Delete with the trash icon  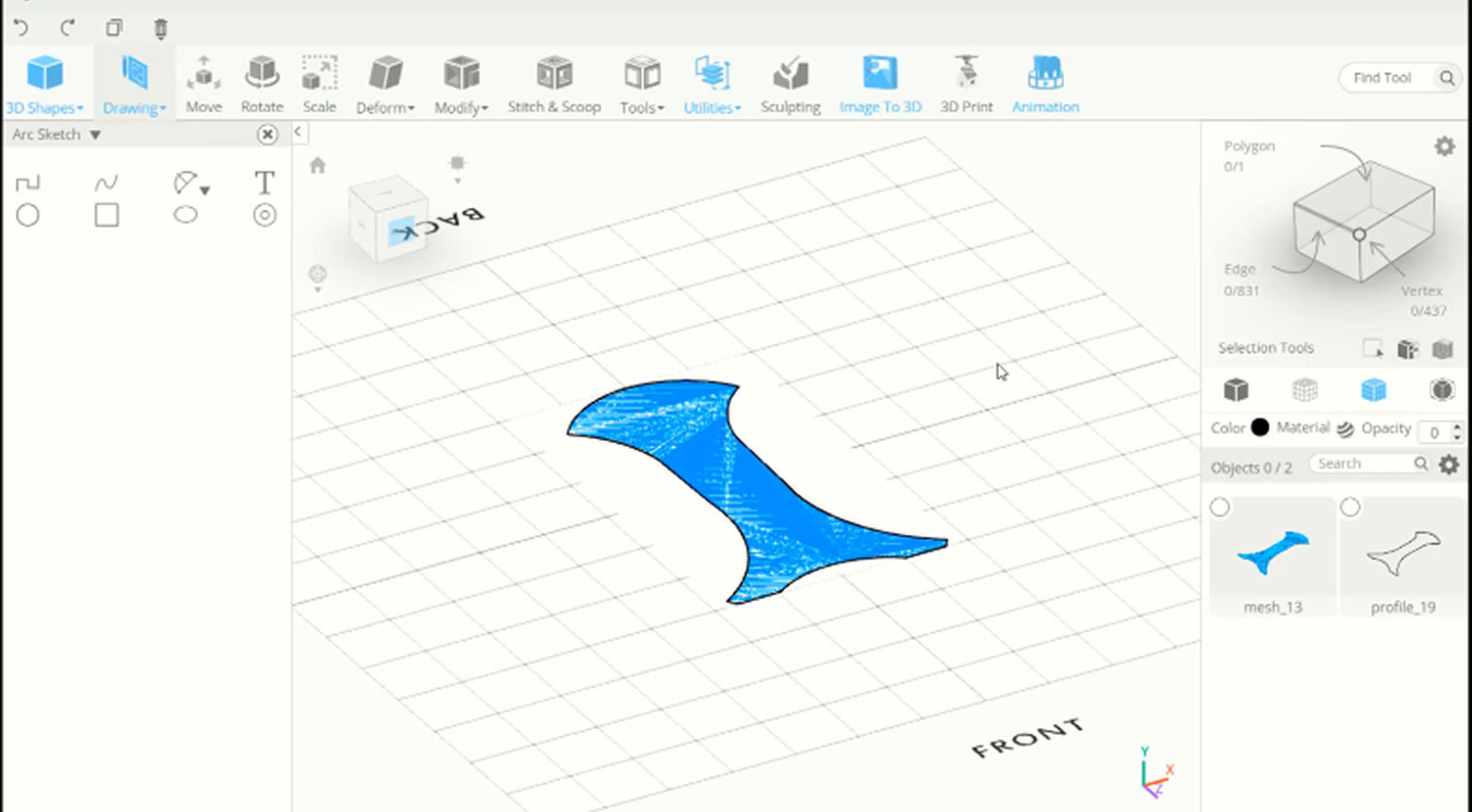point(161,28)
